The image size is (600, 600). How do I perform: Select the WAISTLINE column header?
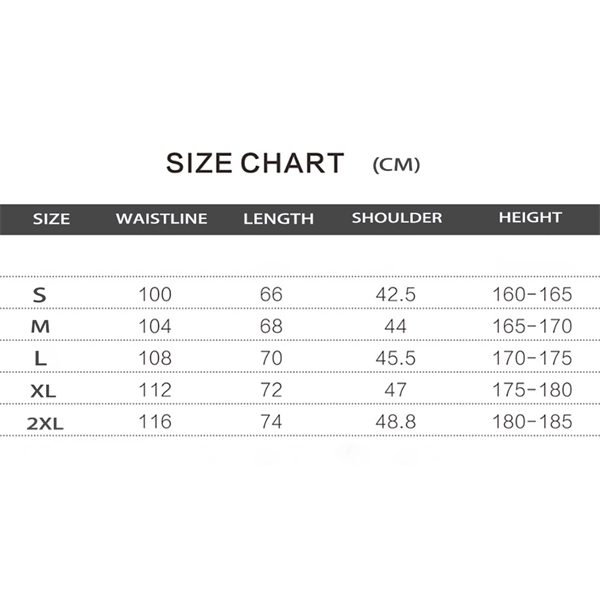pyautogui.click(x=161, y=218)
